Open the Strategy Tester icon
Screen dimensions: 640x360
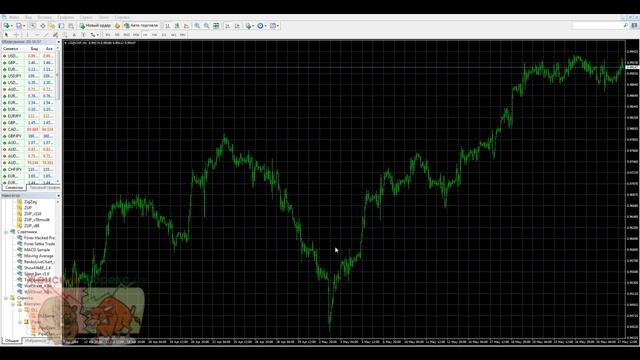coord(71,26)
